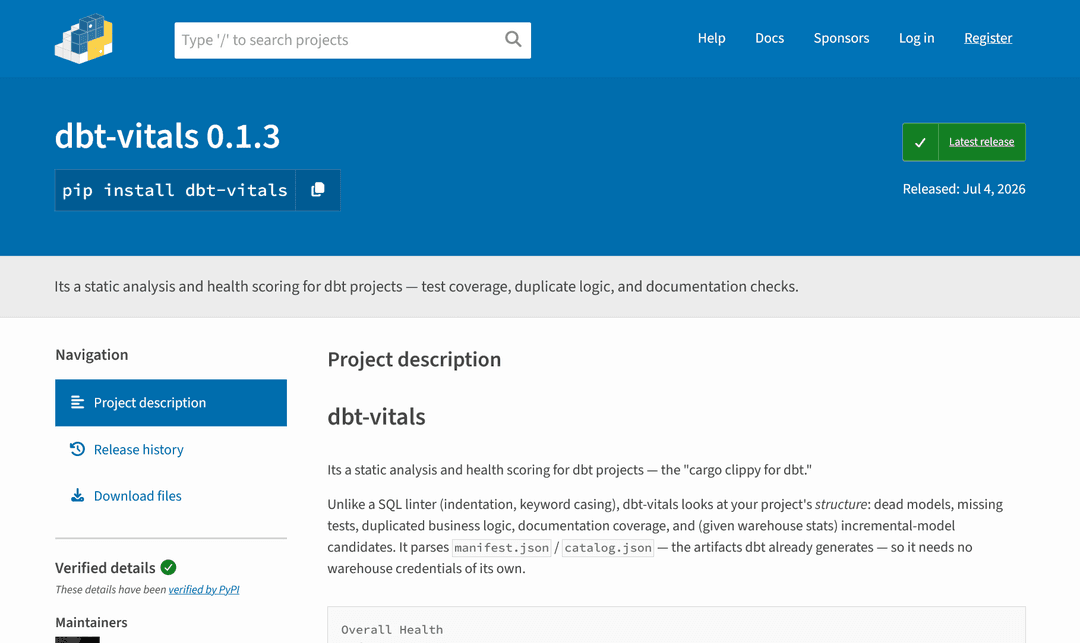
Task: Go to Log in
Action: pyautogui.click(x=916, y=38)
